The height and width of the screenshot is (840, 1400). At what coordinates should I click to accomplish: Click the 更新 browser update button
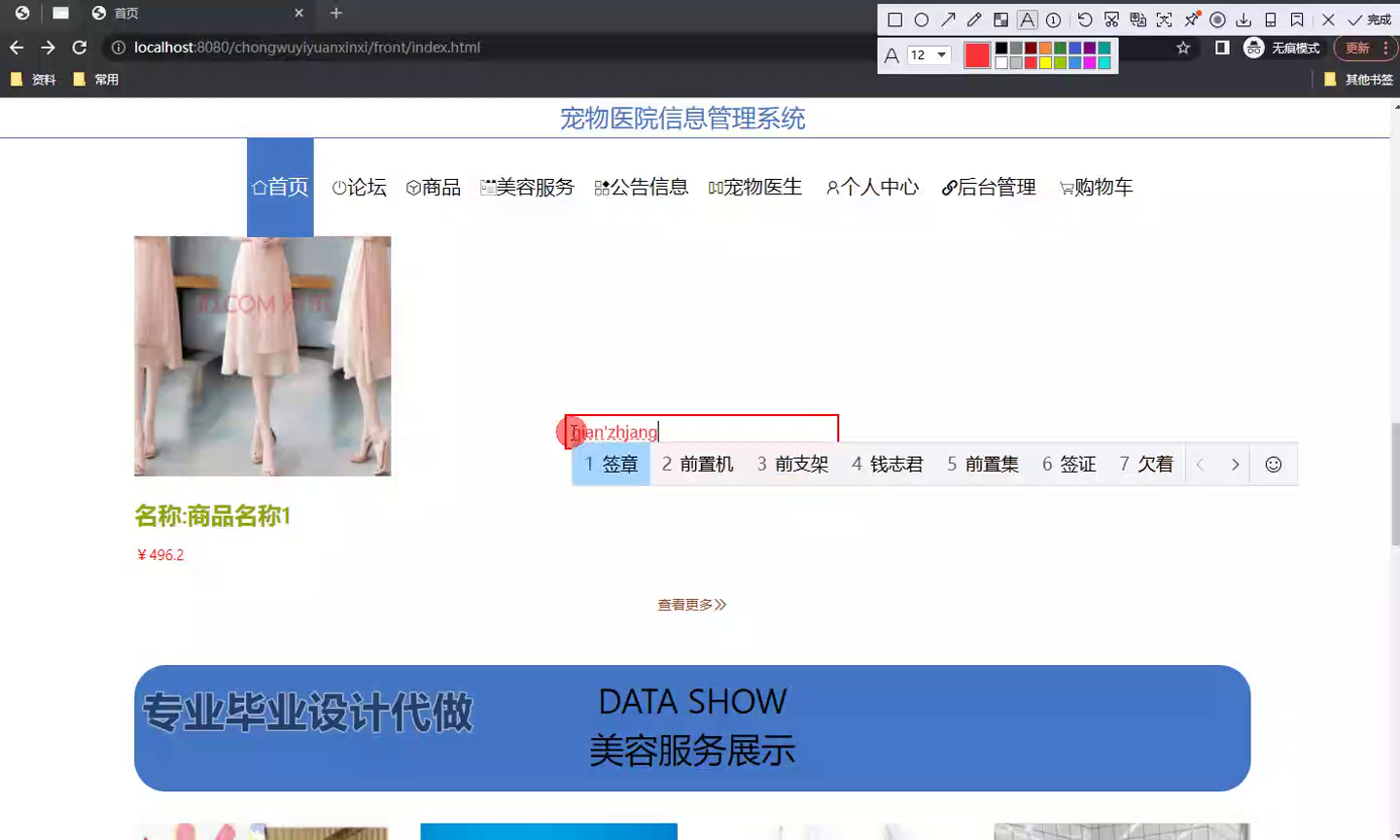[1365, 48]
